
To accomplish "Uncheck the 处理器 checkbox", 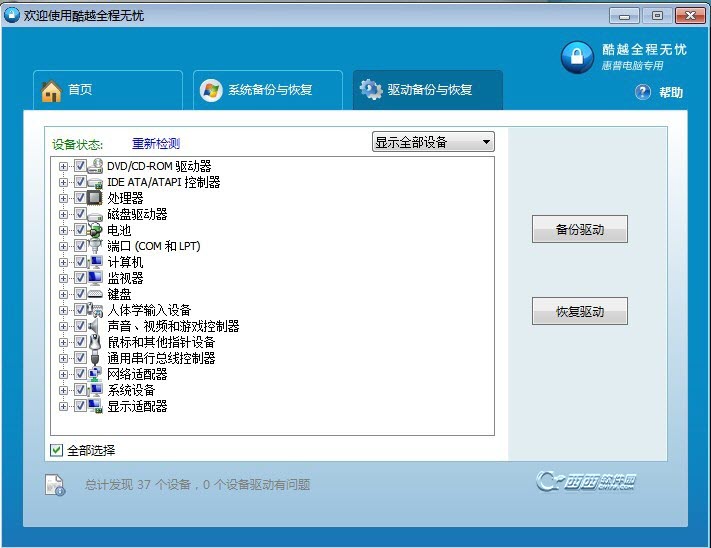I will tap(80, 198).
